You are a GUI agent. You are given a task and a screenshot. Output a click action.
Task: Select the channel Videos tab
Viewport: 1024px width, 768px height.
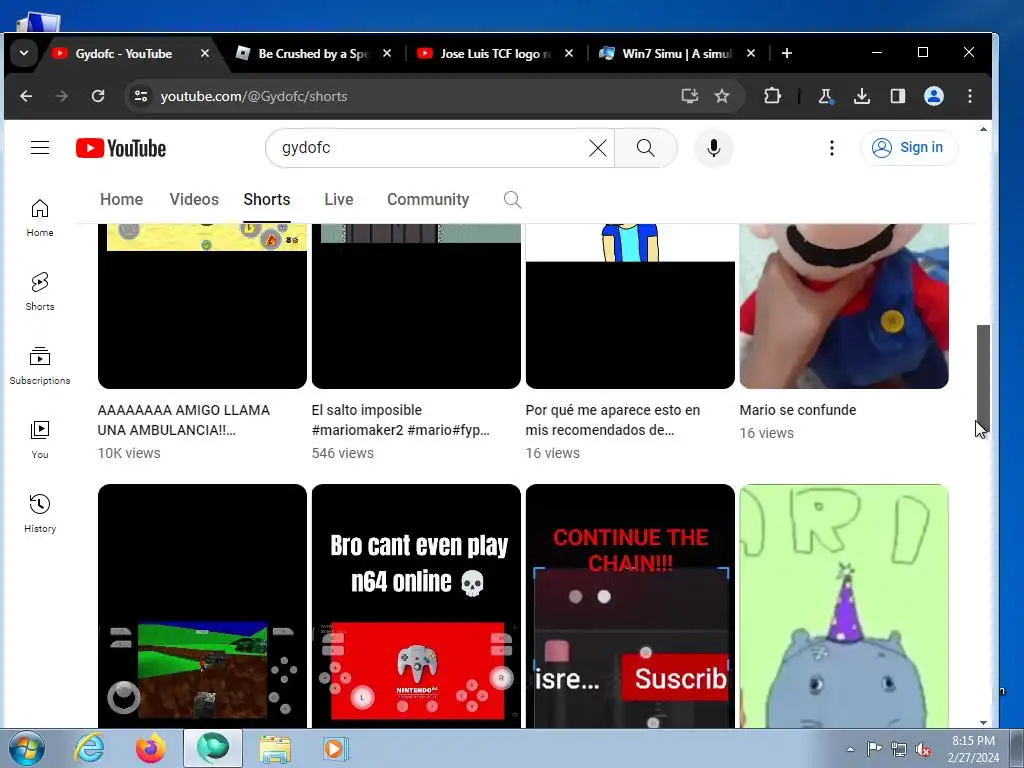194,199
